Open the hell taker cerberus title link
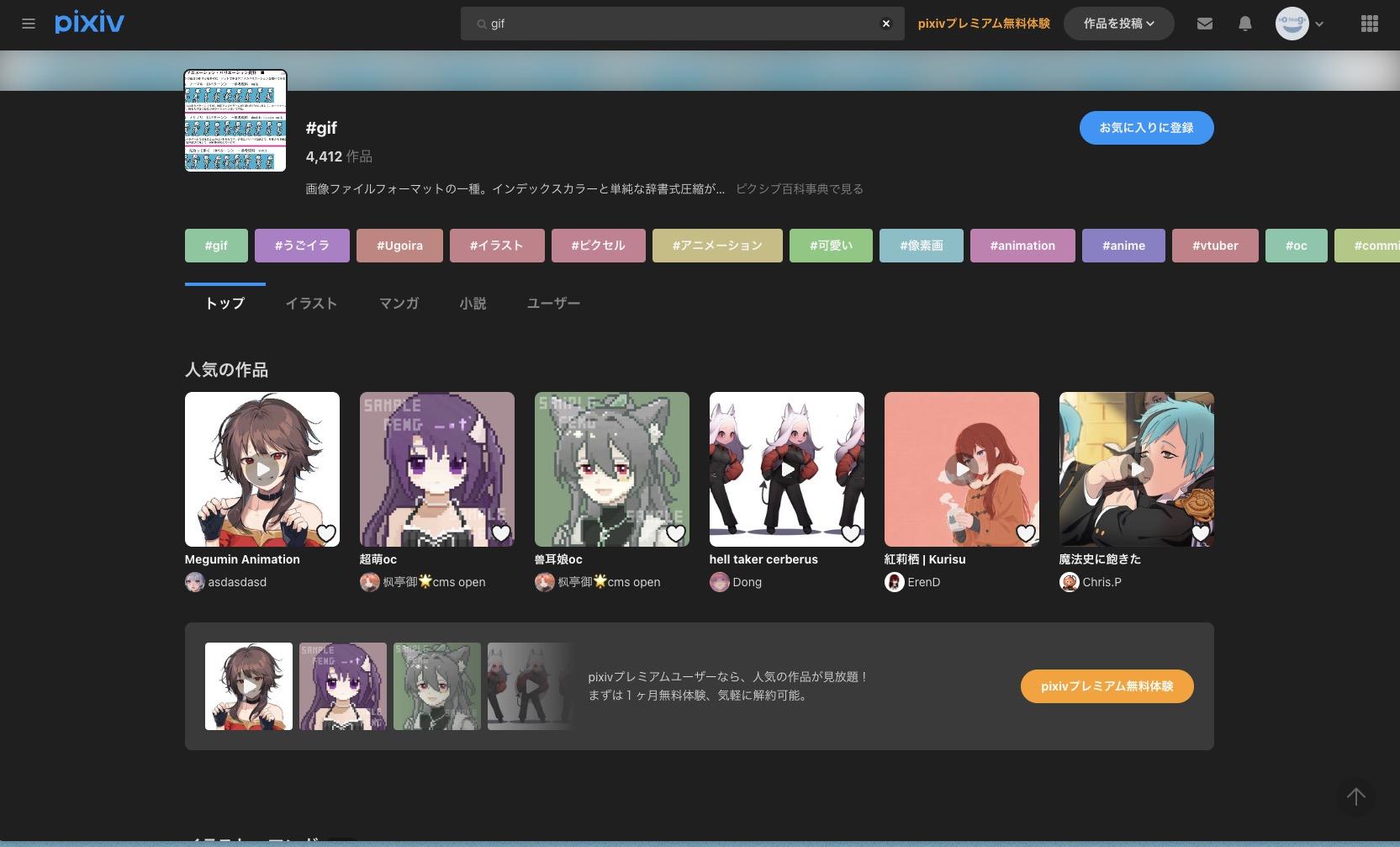 pos(763,559)
